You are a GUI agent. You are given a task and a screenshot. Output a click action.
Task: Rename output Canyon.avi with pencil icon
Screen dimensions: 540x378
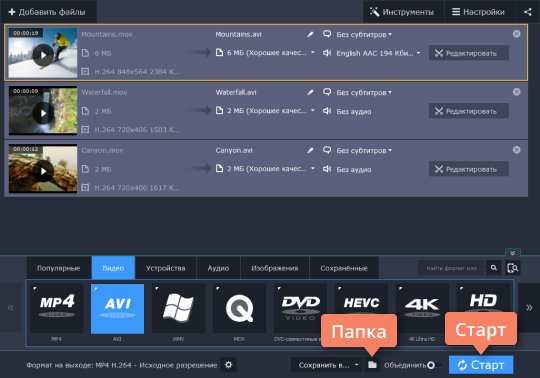[310, 150]
